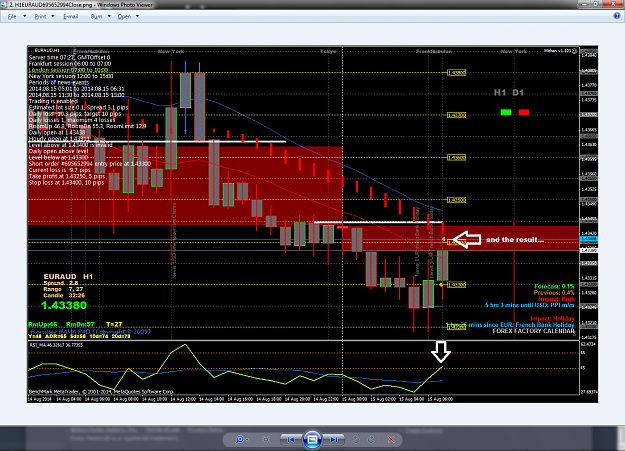Click the displayed EURAUD chart image

[312, 224]
